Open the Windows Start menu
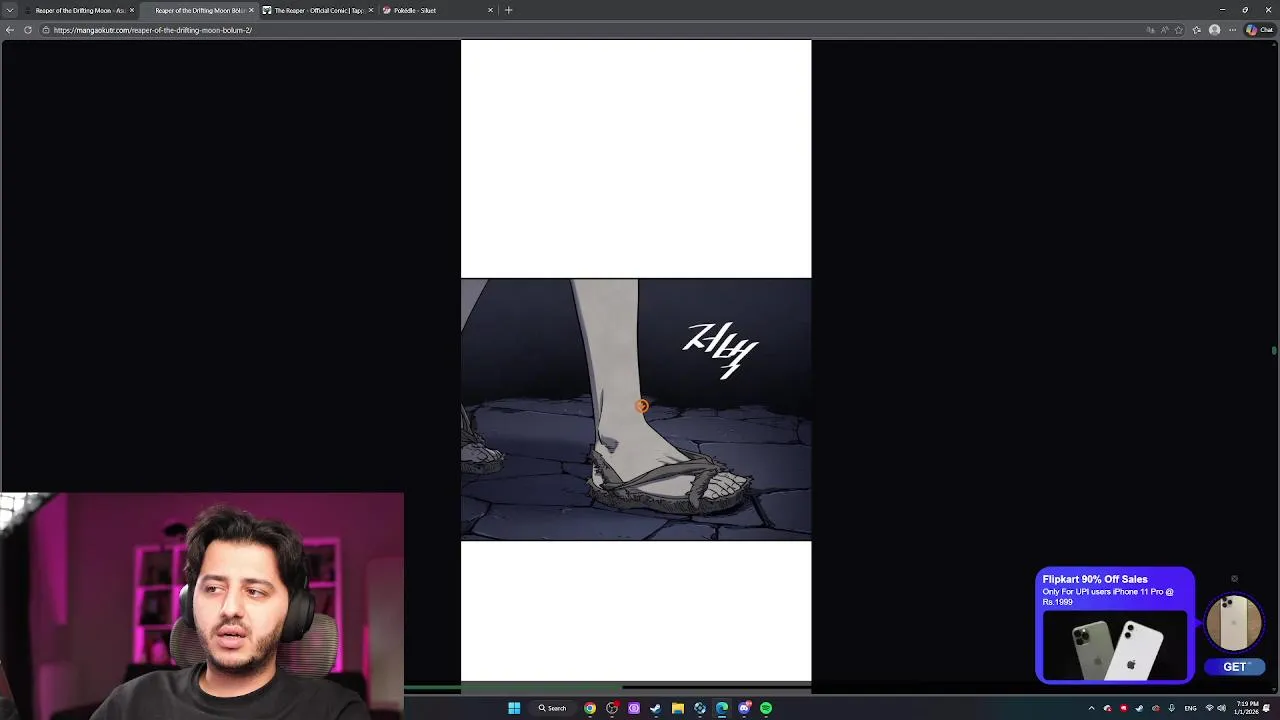The height and width of the screenshot is (720, 1280). pyautogui.click(x=514, y=708)
